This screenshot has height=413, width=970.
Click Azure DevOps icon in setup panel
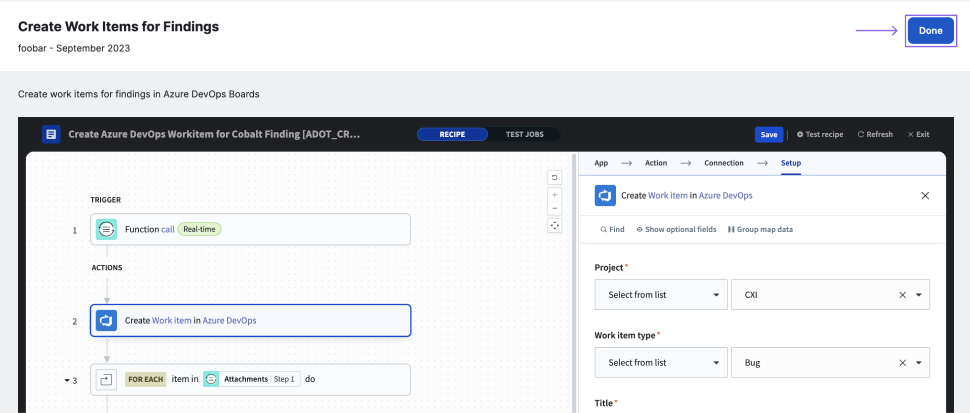pyautogui.click(x=605, y=195)
